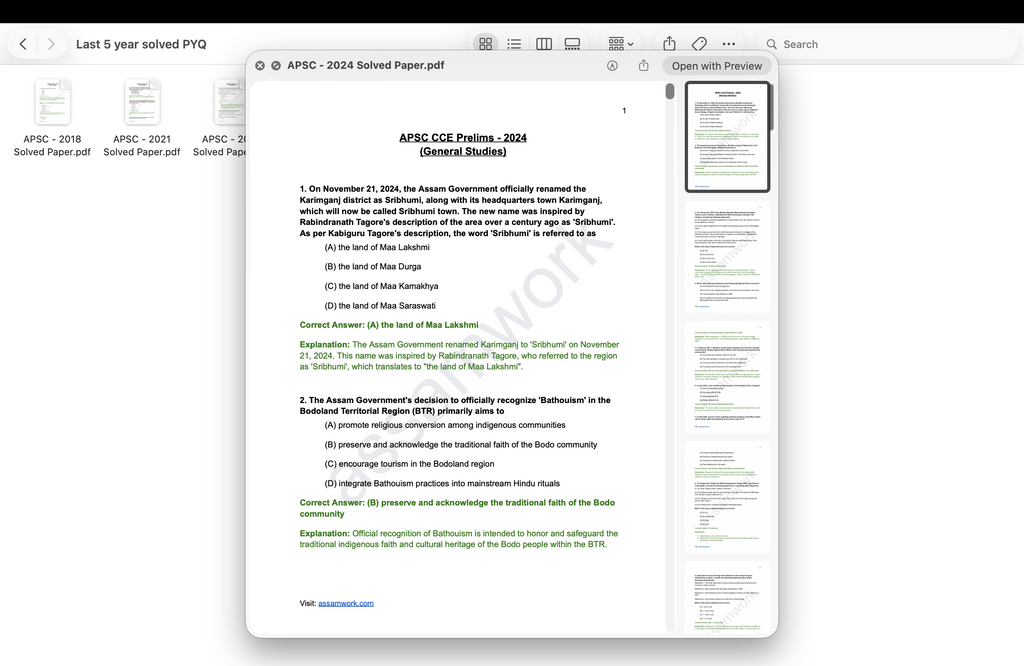
Task: Go back in Finder navigation
Action: pos(24,44)
